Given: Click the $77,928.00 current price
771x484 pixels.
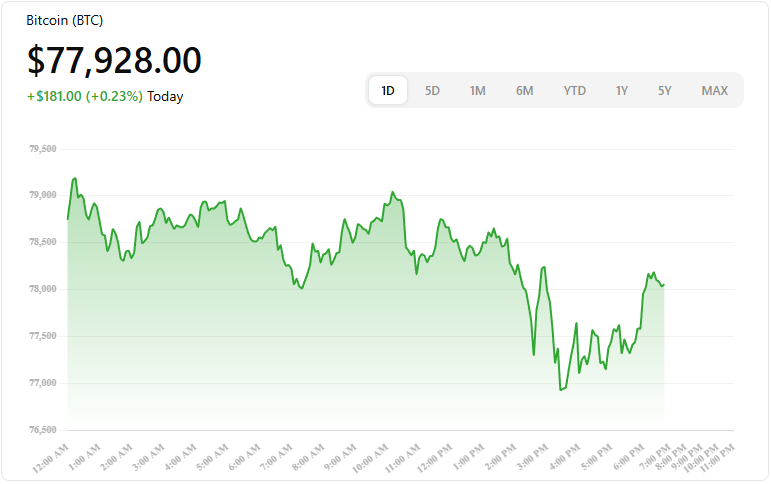Looking at the screenshot, I should point(114,61).
